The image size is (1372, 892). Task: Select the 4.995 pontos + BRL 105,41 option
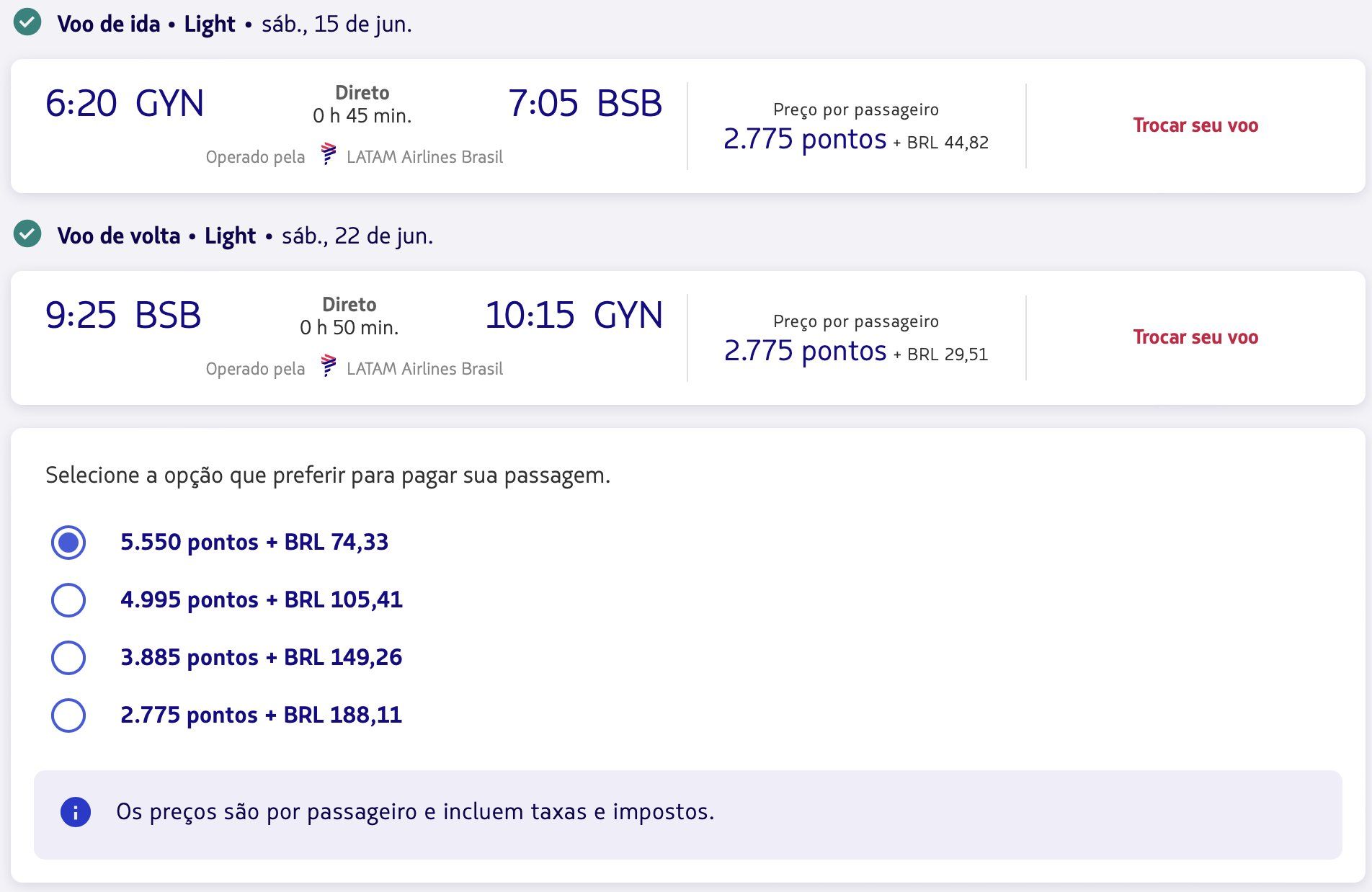[68, 600]
